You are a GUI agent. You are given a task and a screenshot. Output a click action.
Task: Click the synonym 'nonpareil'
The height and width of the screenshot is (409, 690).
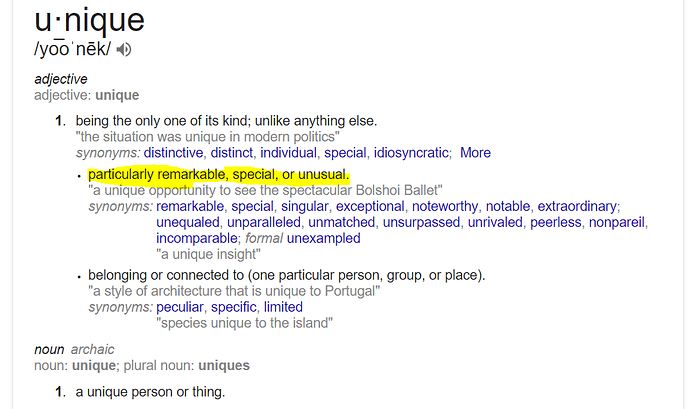(x=619, y=222)
